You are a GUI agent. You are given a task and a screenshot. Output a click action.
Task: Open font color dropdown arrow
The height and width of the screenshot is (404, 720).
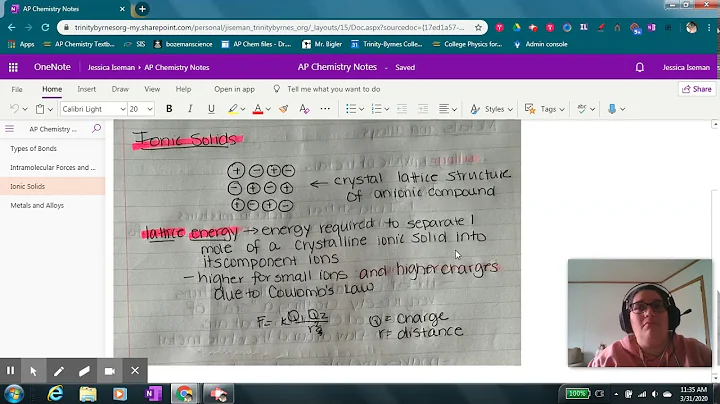coord(268,109)
